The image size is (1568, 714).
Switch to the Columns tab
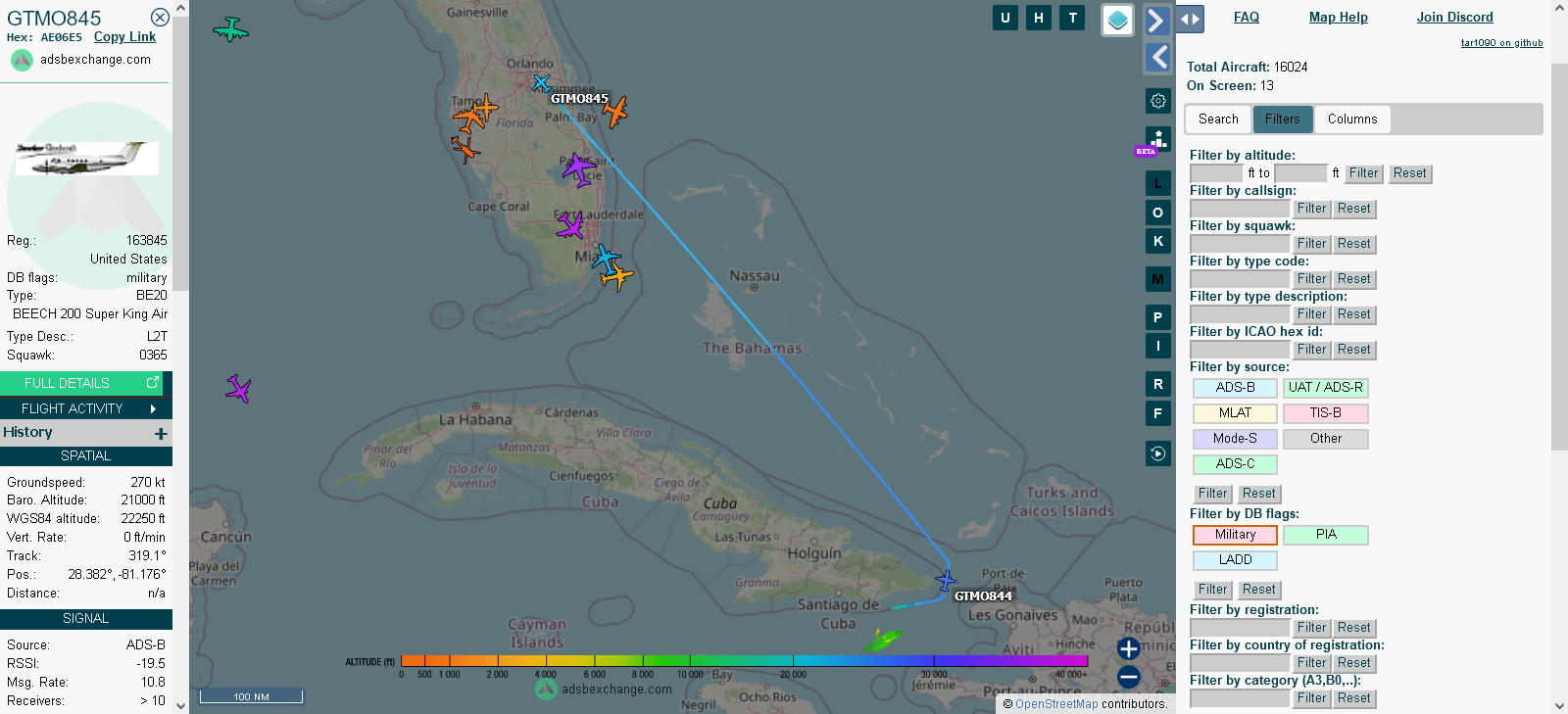(x=1352, y=119)
